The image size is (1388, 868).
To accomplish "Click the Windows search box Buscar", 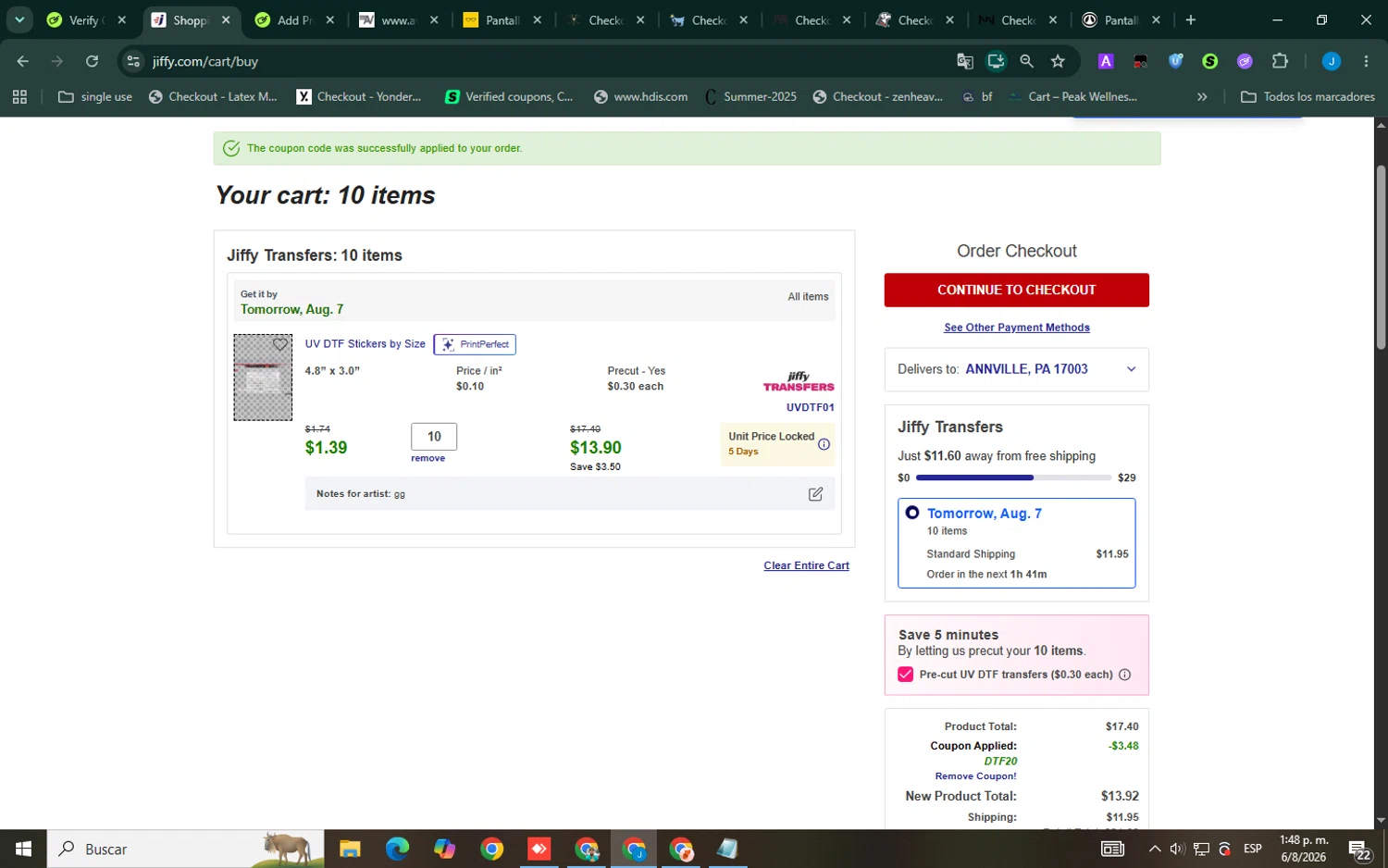I will (x=185, y=849).
